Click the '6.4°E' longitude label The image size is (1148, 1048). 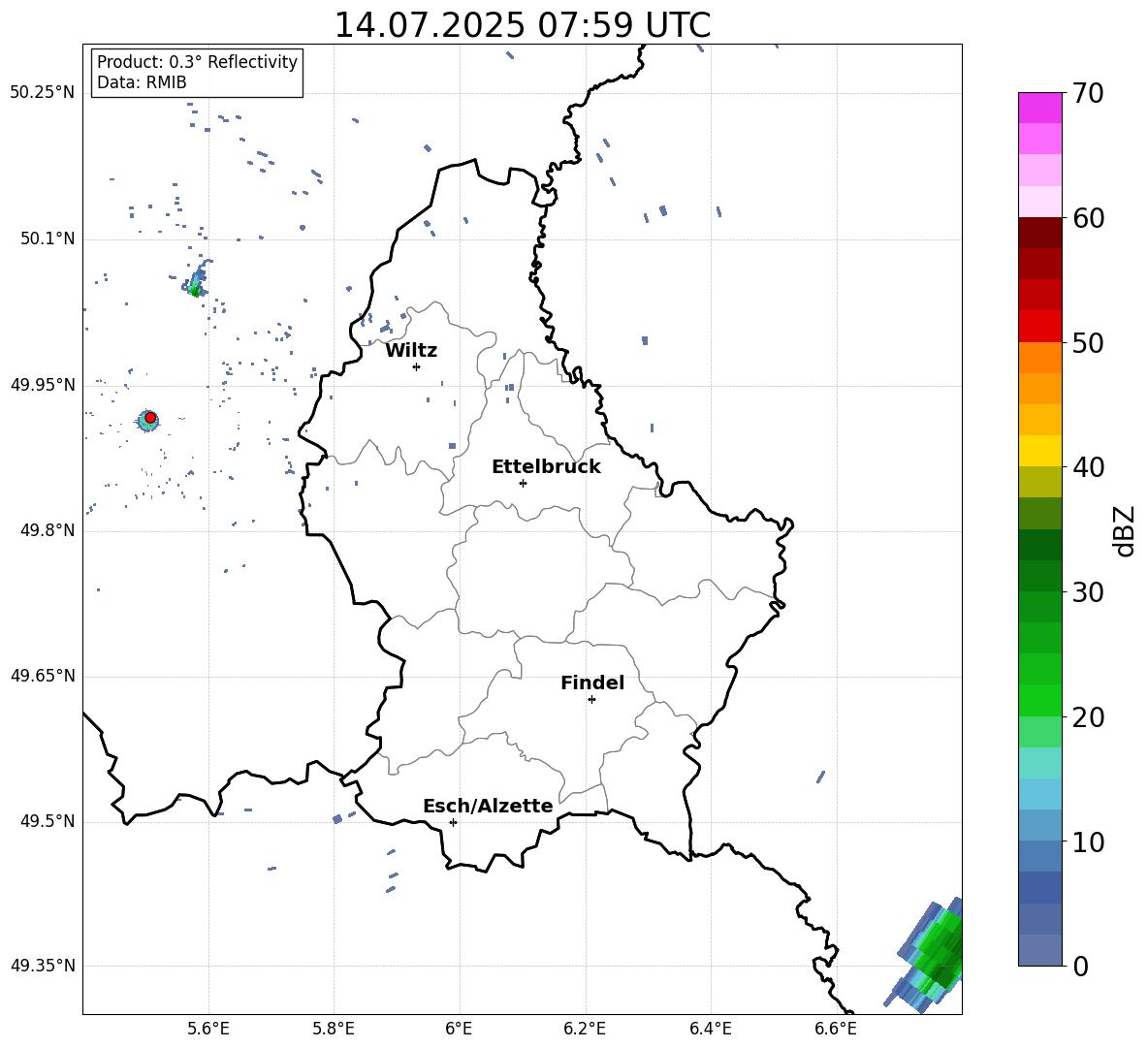pyautogui.click(x=711, y=1029)
